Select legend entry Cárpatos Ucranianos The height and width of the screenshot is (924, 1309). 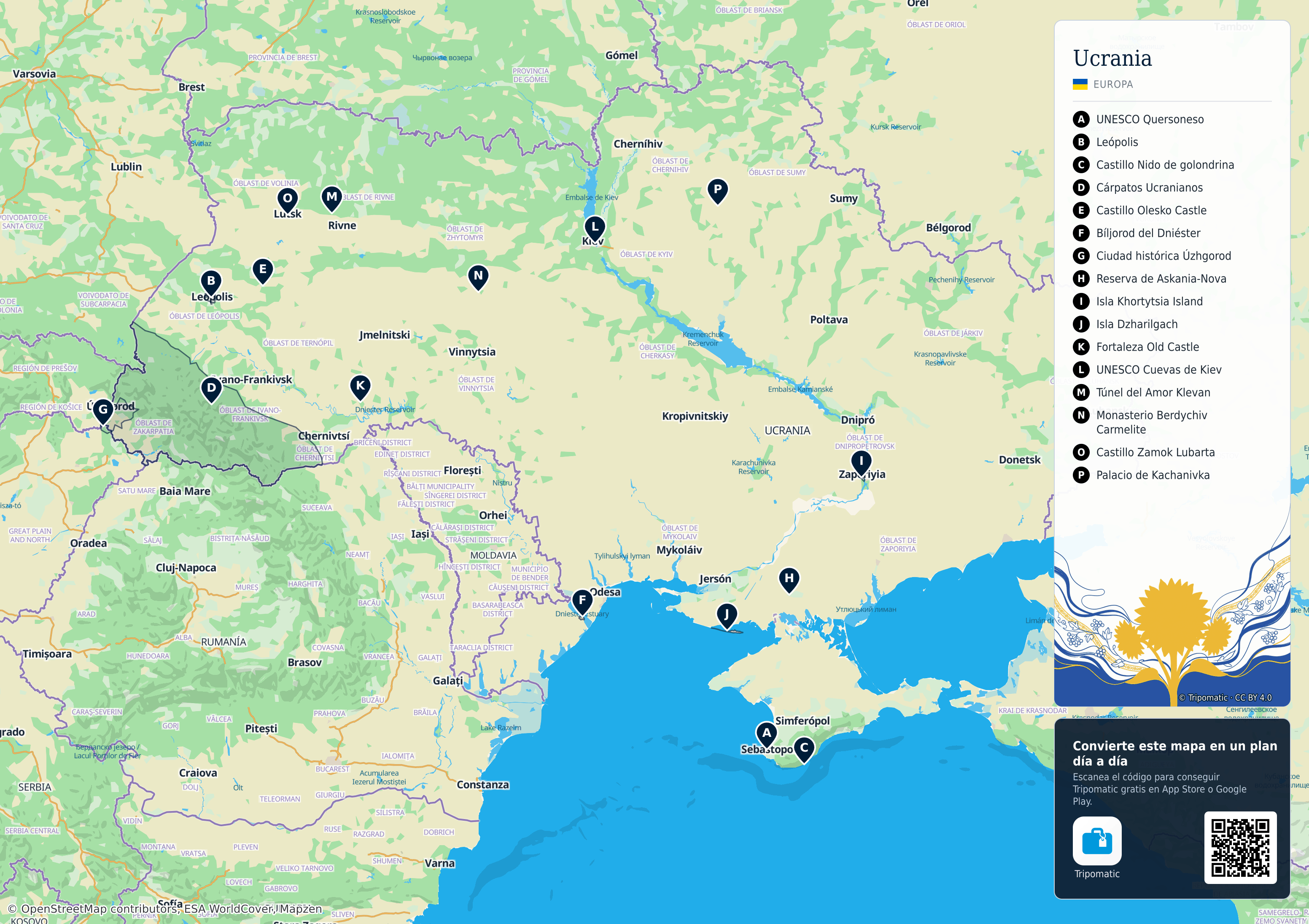[1149, 188]
